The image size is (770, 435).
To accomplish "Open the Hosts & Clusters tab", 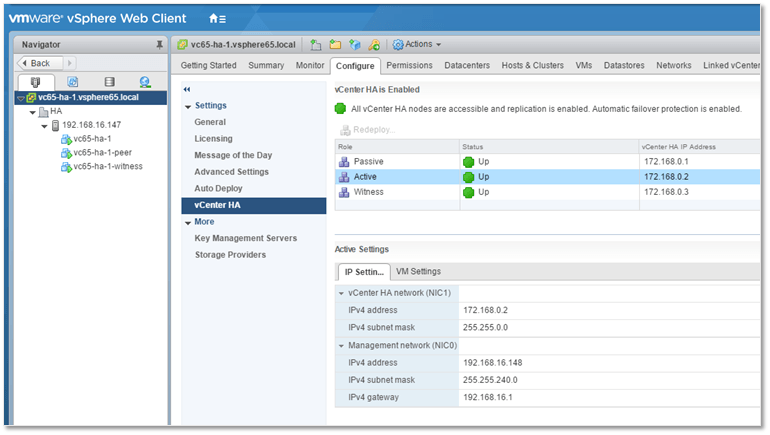I will tap(532, 65).
